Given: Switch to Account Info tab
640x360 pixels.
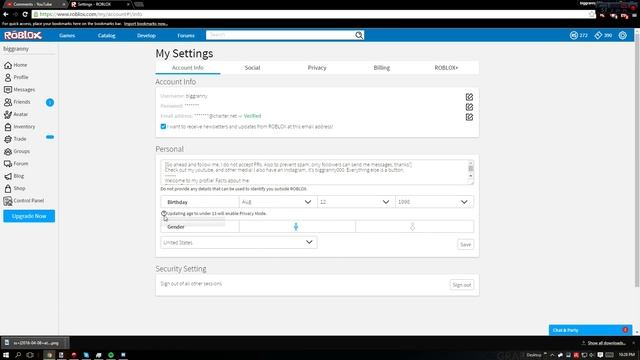Looking at the screenshot, I should 187,68.
